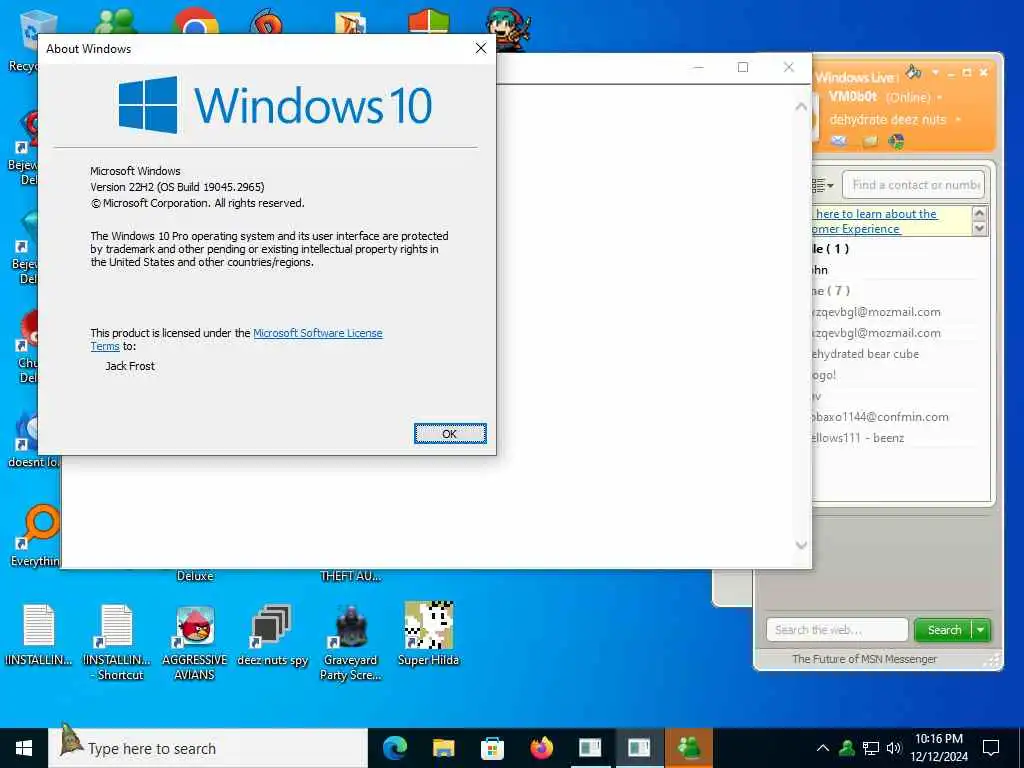Focus the Search the web field
The width and height of the screenshot is (1024, 768).
(837, 630)
